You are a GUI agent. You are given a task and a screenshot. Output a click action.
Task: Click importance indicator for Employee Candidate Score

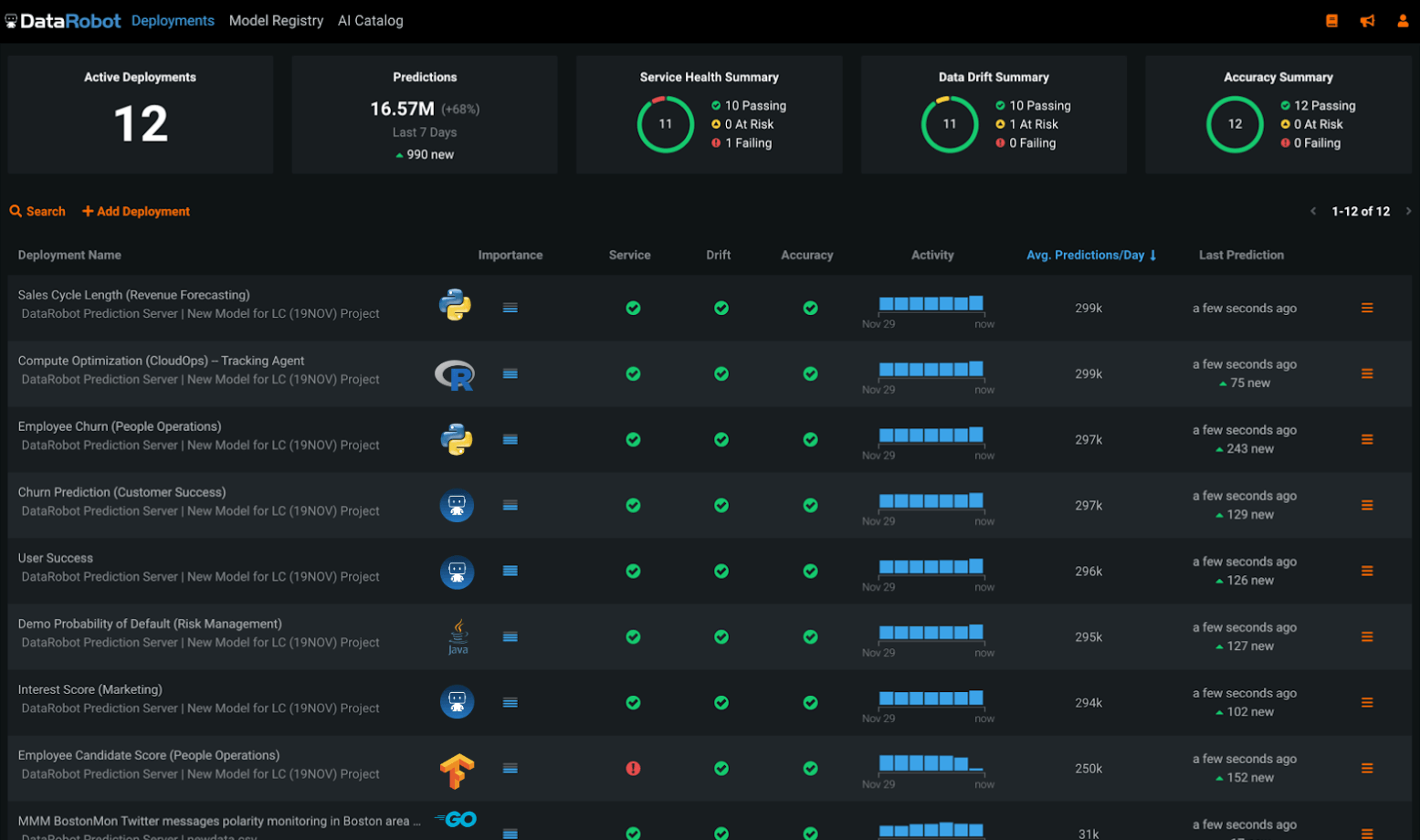pyautogui.click(x=510, y=768)
